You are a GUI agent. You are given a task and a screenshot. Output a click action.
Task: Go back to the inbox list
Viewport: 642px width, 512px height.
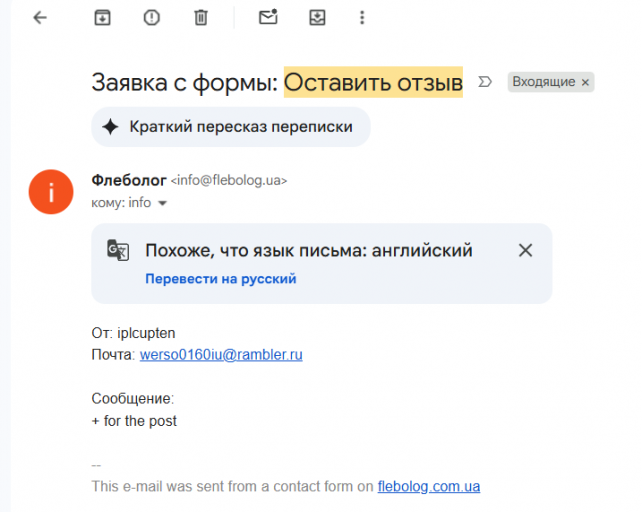[x=40, y=18]
